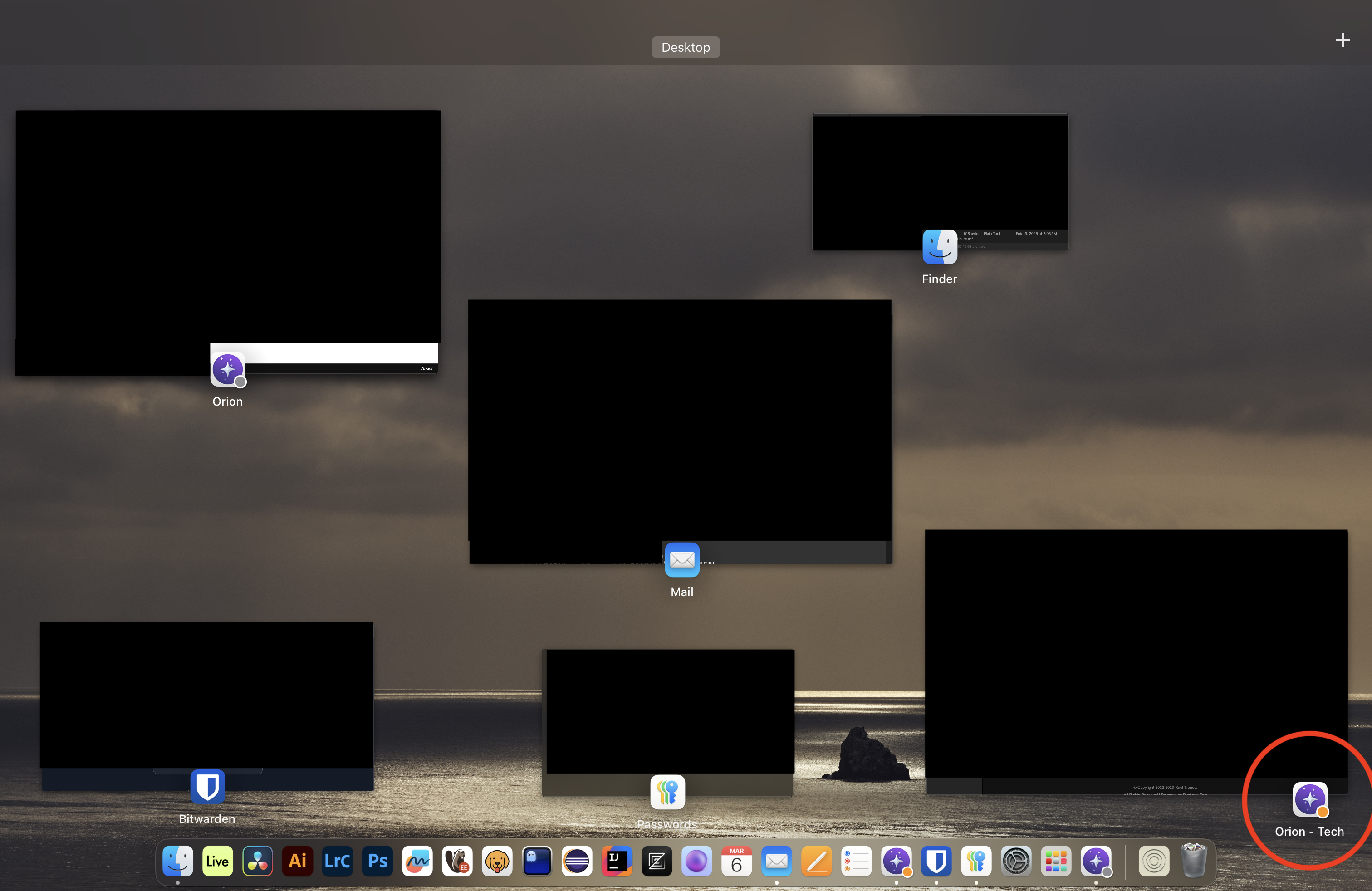Screen dimensions: 1372x891
Task: Add a new desktop space
Action: click(x=1343, y=40)
